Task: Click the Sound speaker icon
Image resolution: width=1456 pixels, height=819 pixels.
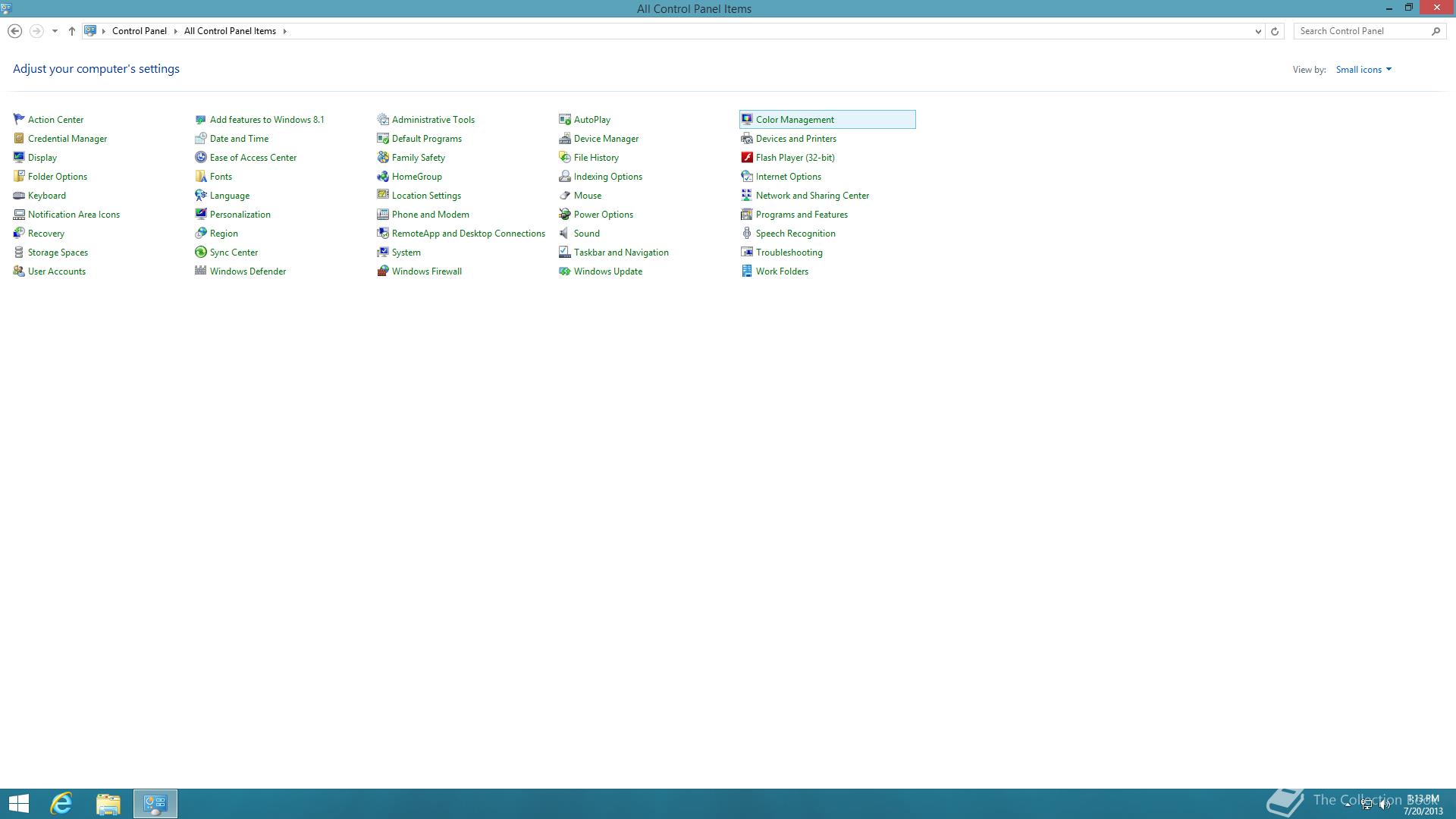Action: pyautogui.click(x=565, y=233)
